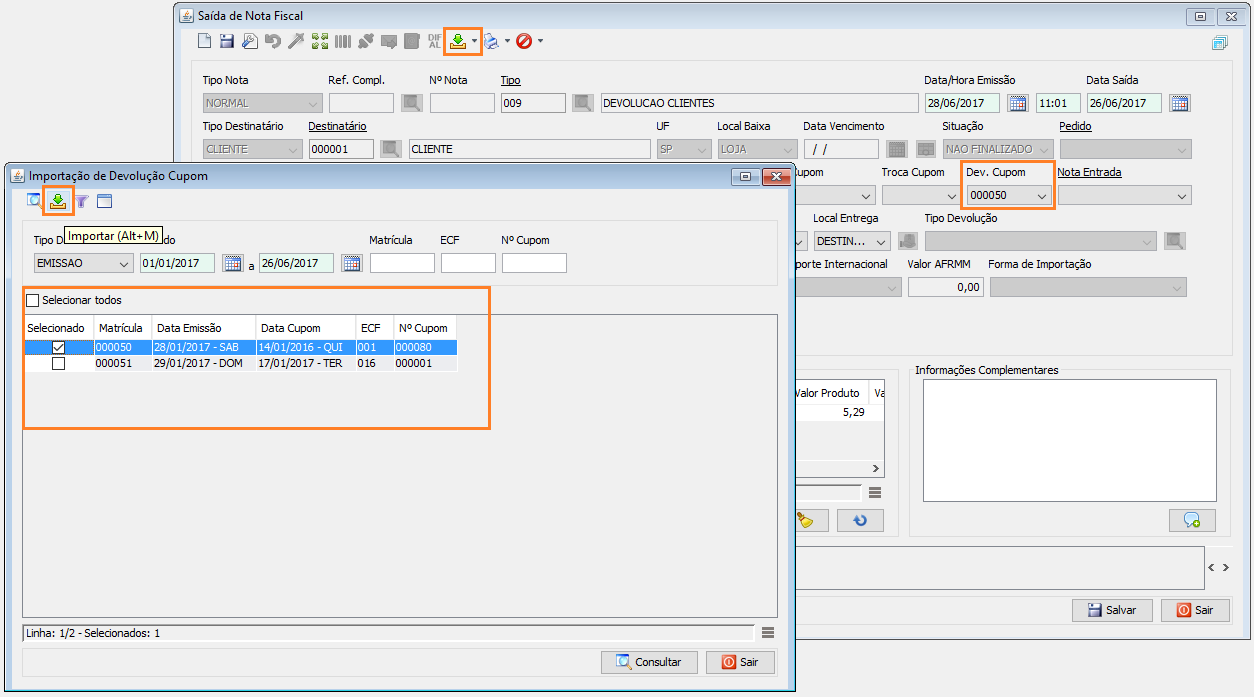The image size is (1254, 697).
Task: Click into the Nº Cupom filter input field
Action: pos(534,263)
